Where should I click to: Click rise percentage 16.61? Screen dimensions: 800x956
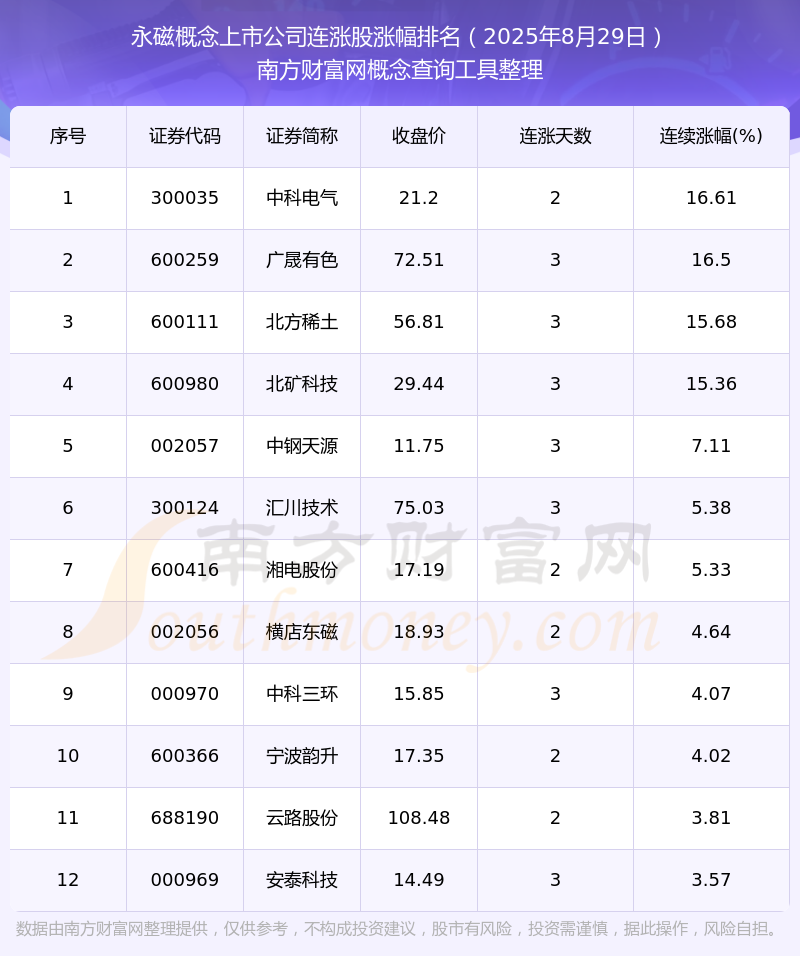(x=711, y=198)
